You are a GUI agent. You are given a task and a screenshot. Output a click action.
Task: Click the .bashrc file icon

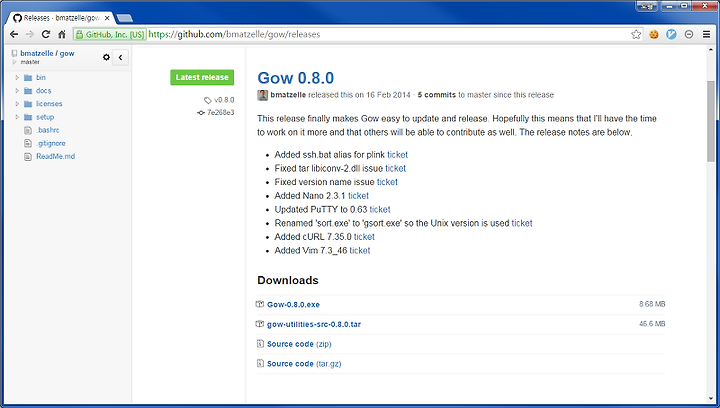click(x=28, y=130)
